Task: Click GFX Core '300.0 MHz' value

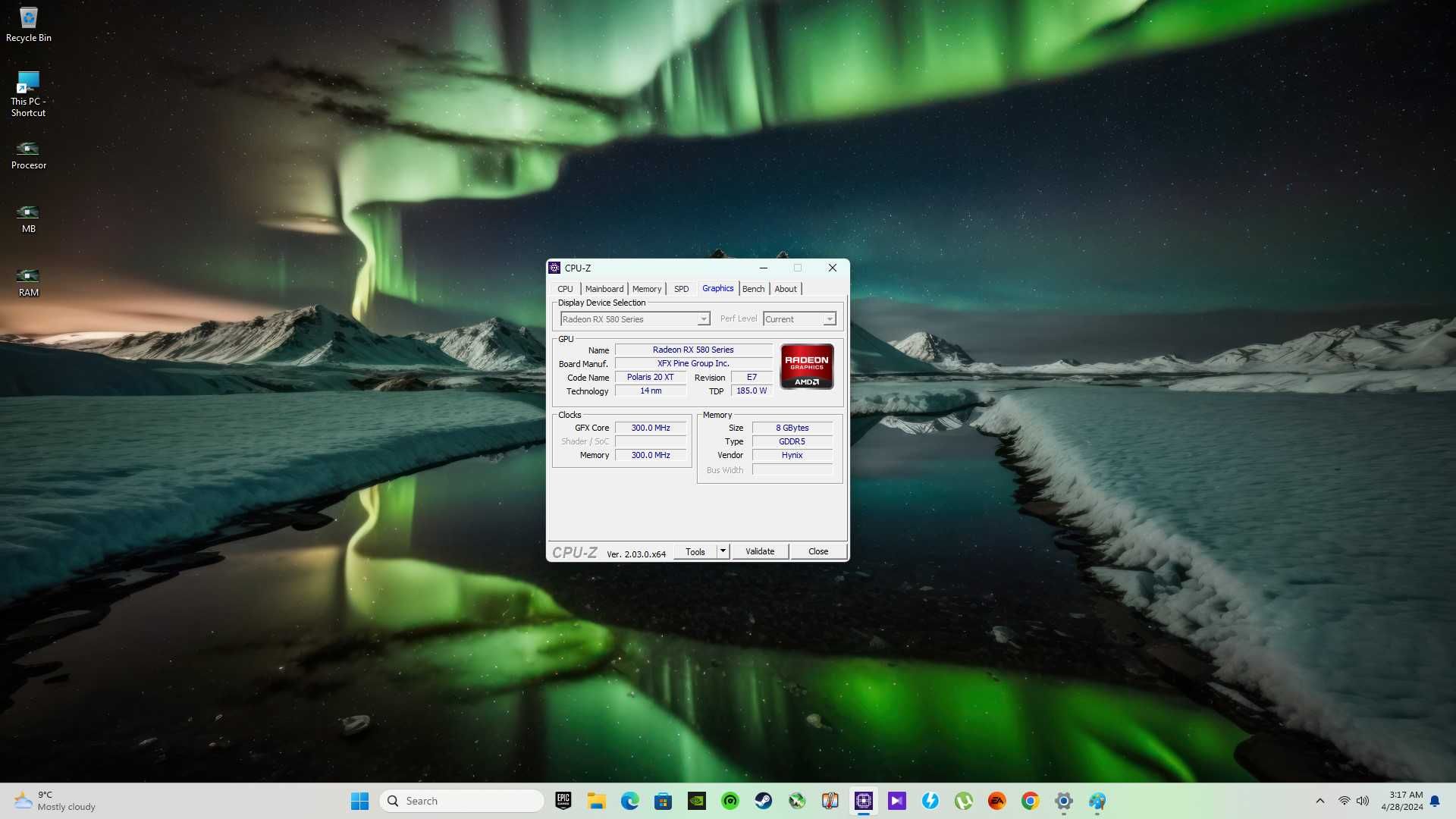Action: click(650, 428)
